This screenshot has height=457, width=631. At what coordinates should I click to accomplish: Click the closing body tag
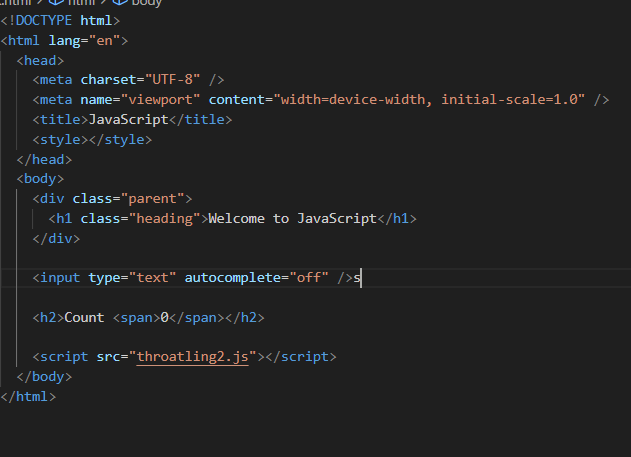tap(44, 377)
